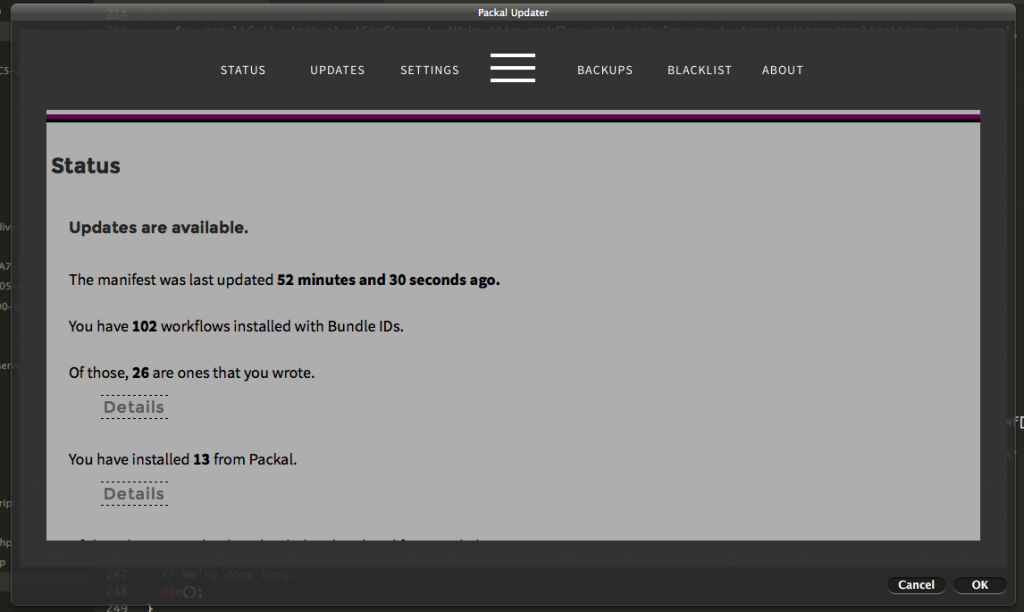
Task: Click the '26 are ones that you wrote' line
Action: 191,373
